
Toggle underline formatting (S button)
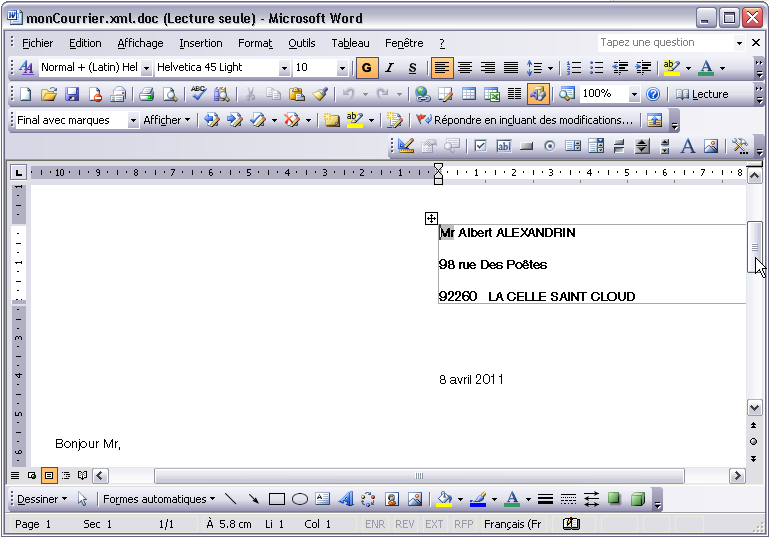click(x=411, y=68)
